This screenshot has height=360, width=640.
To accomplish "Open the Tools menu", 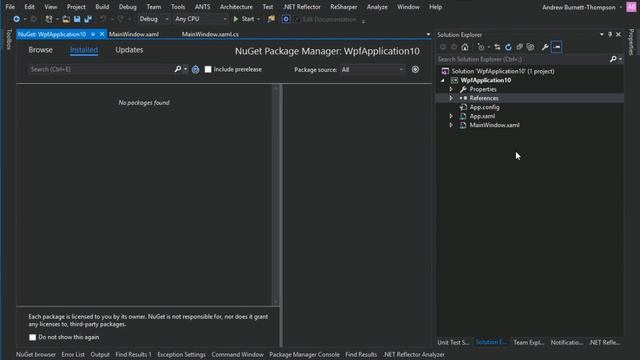I will (178, 7).
